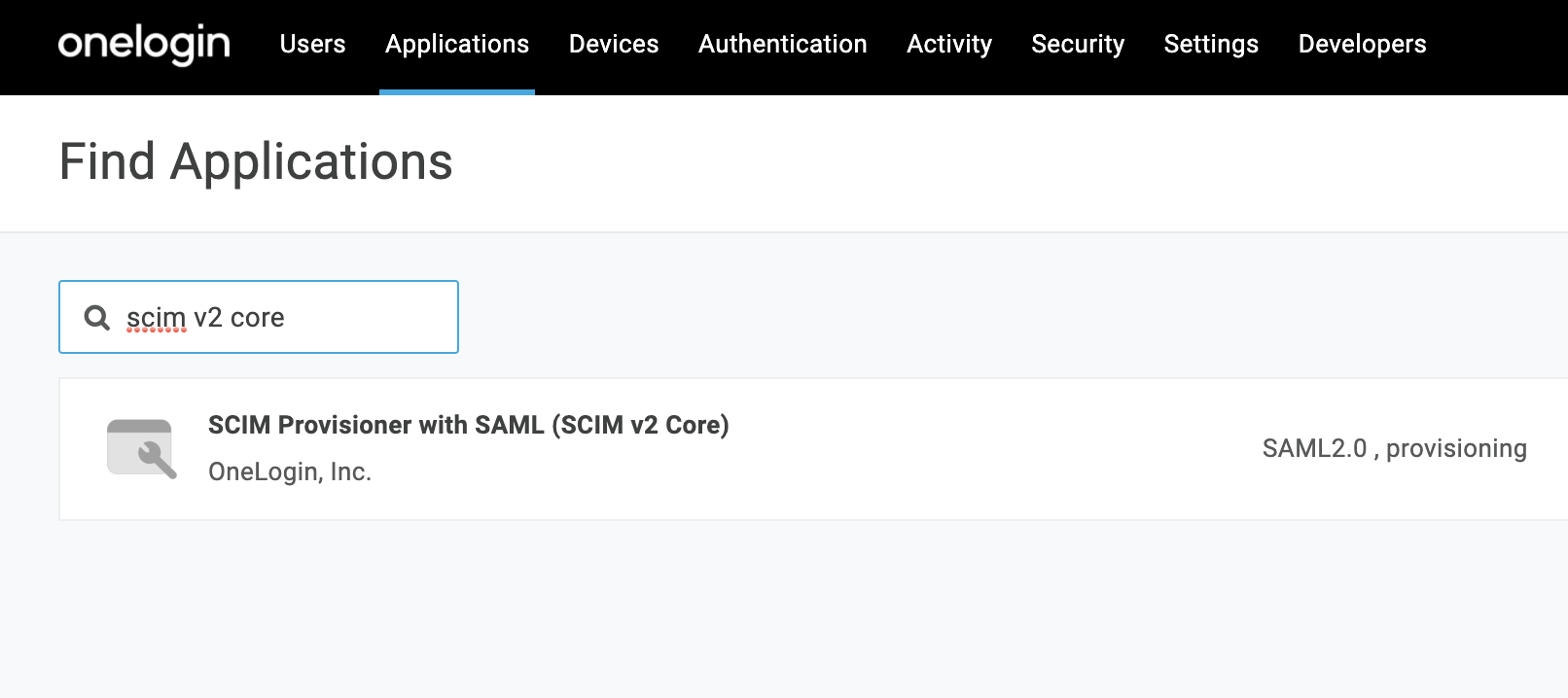Screen dimensions: 1568x698
Task: Click the empty area of the search result row
Action: coord(973,449)
